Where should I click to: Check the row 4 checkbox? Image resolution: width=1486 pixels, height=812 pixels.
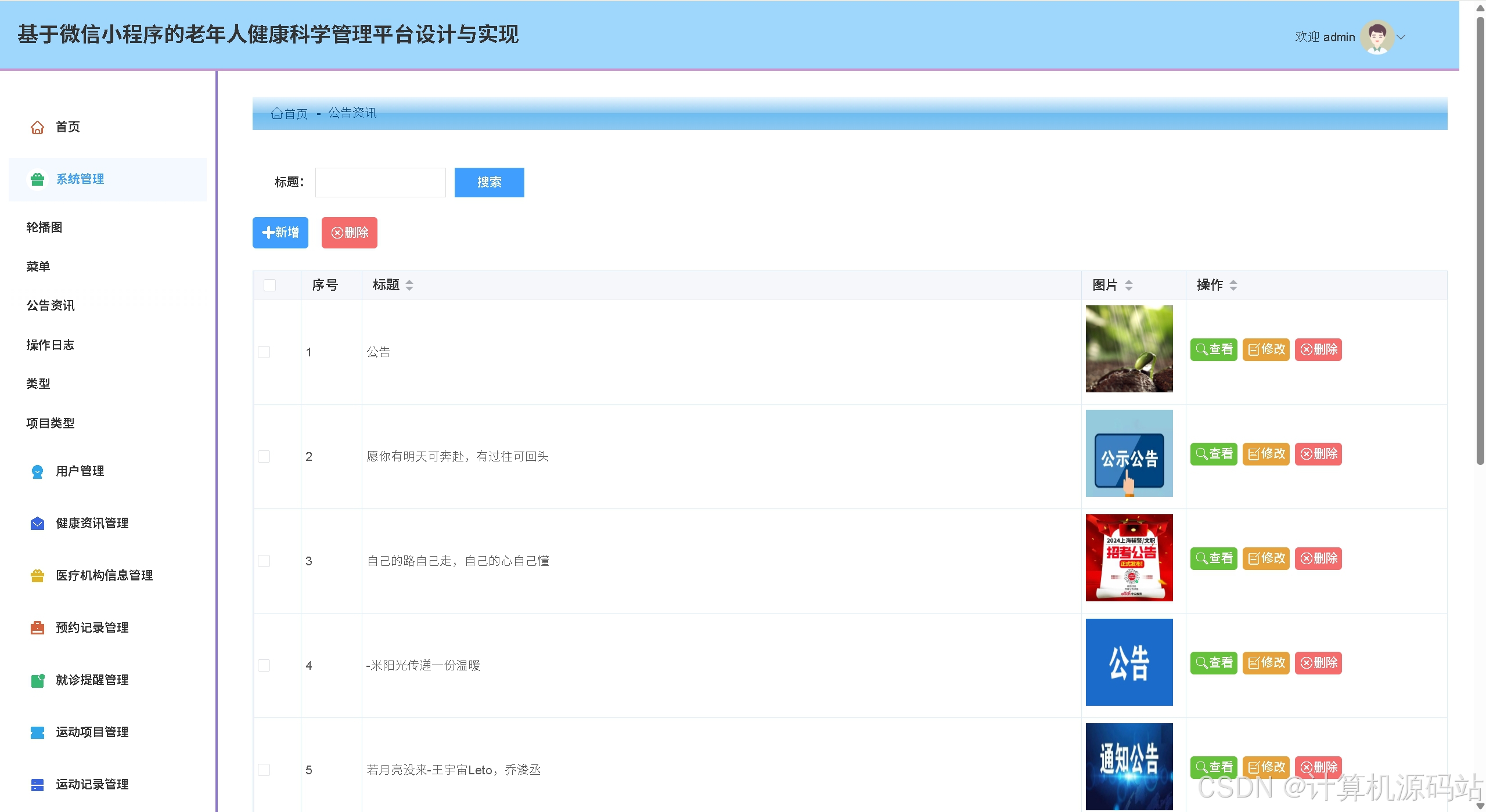(264, 665)
